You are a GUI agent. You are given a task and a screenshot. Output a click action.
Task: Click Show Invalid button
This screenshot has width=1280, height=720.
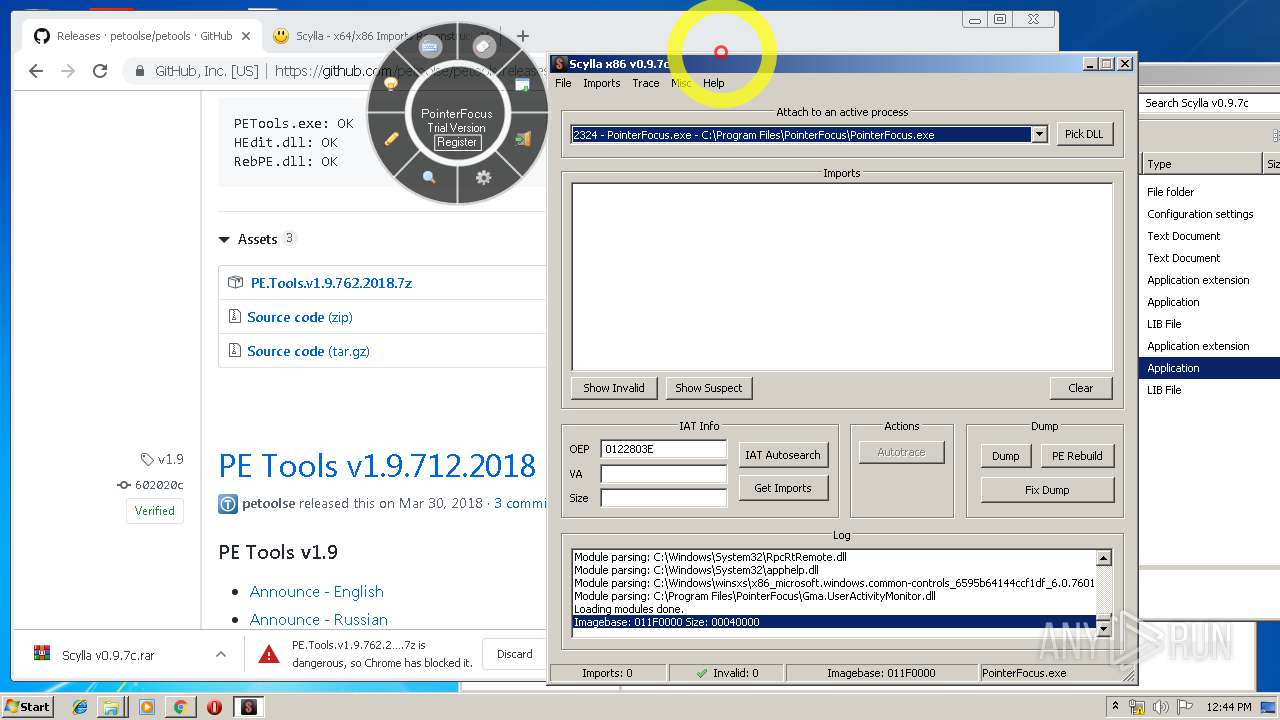pos(614,388)
